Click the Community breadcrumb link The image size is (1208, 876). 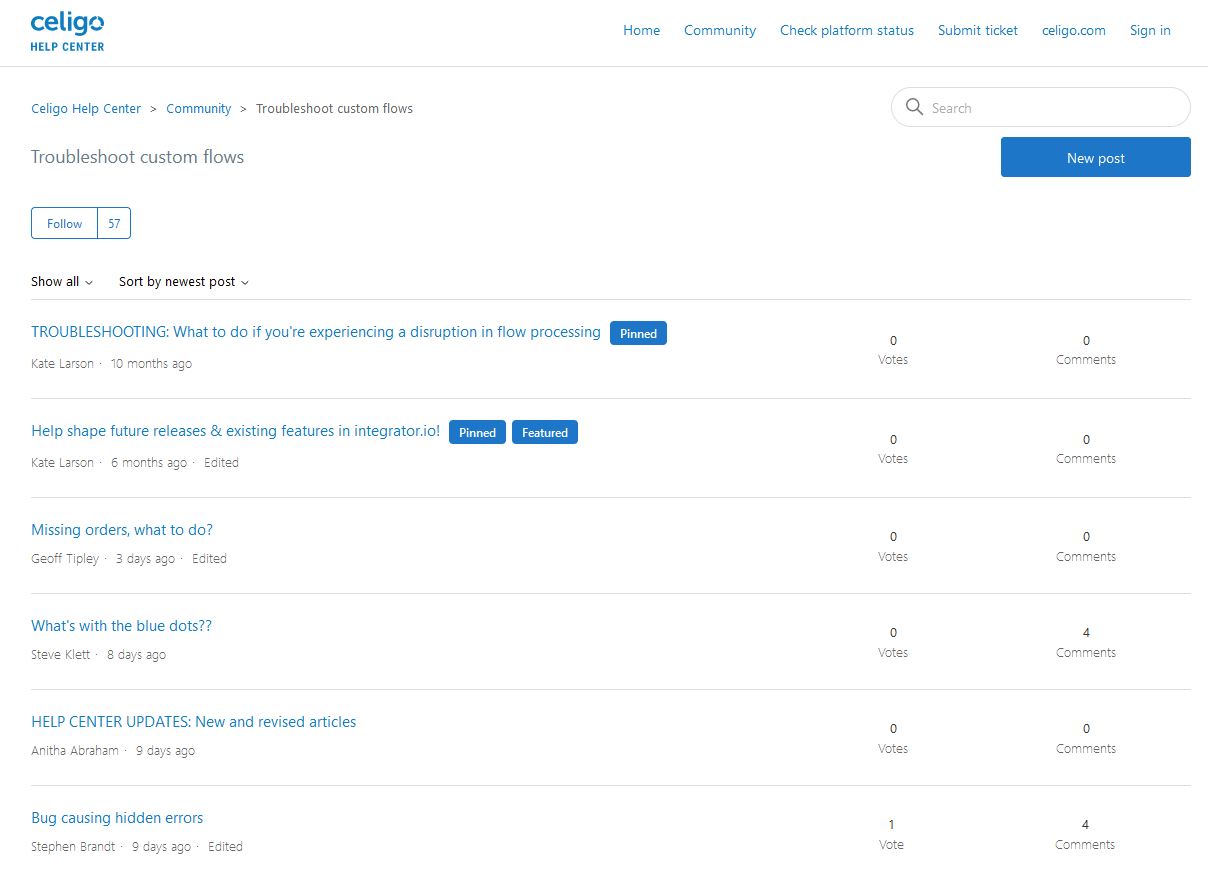tap(198, 109)
